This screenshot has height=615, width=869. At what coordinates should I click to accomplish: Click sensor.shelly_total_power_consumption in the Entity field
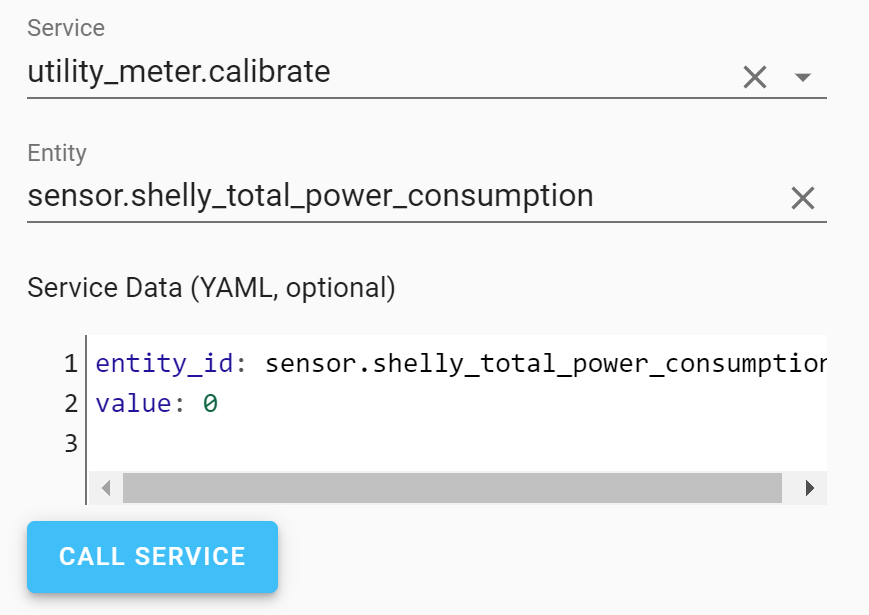pos(310,195)
